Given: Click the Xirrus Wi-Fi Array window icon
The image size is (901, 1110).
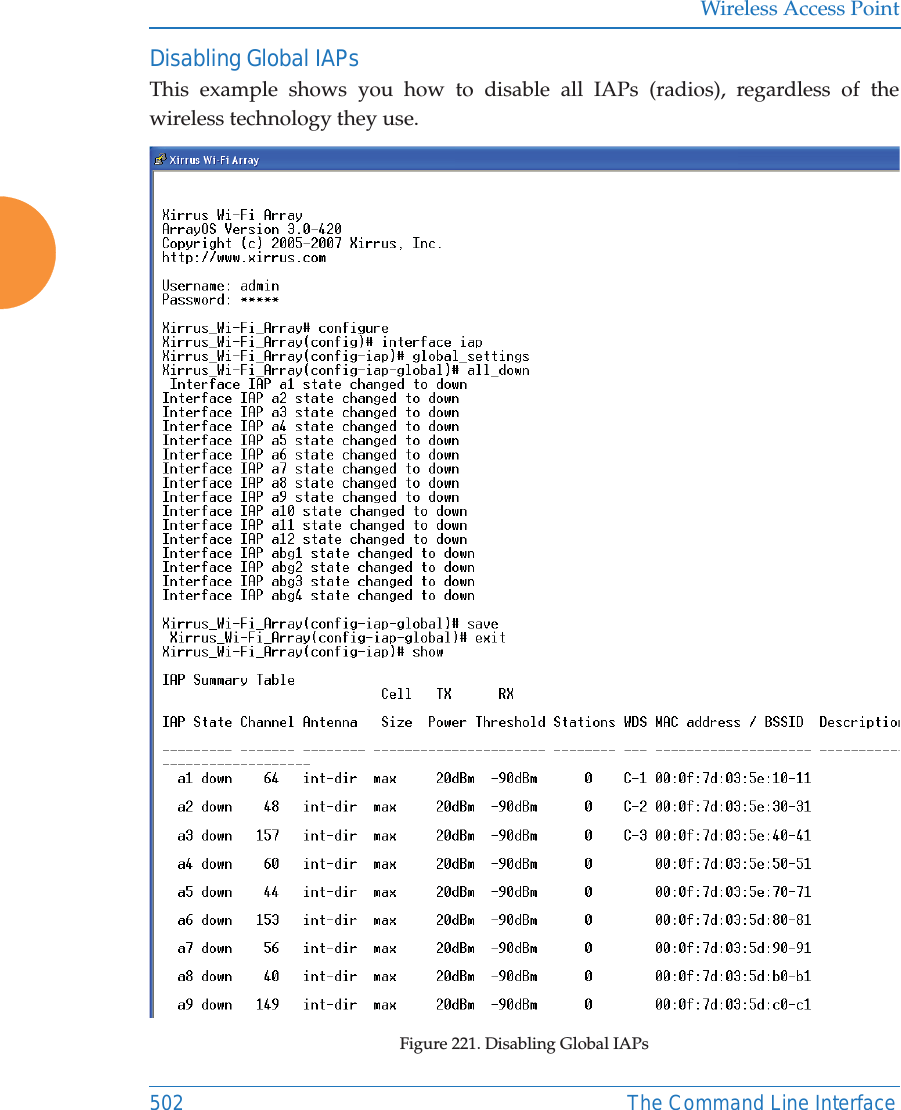Looking at the screenshot, I should point(160,159).
